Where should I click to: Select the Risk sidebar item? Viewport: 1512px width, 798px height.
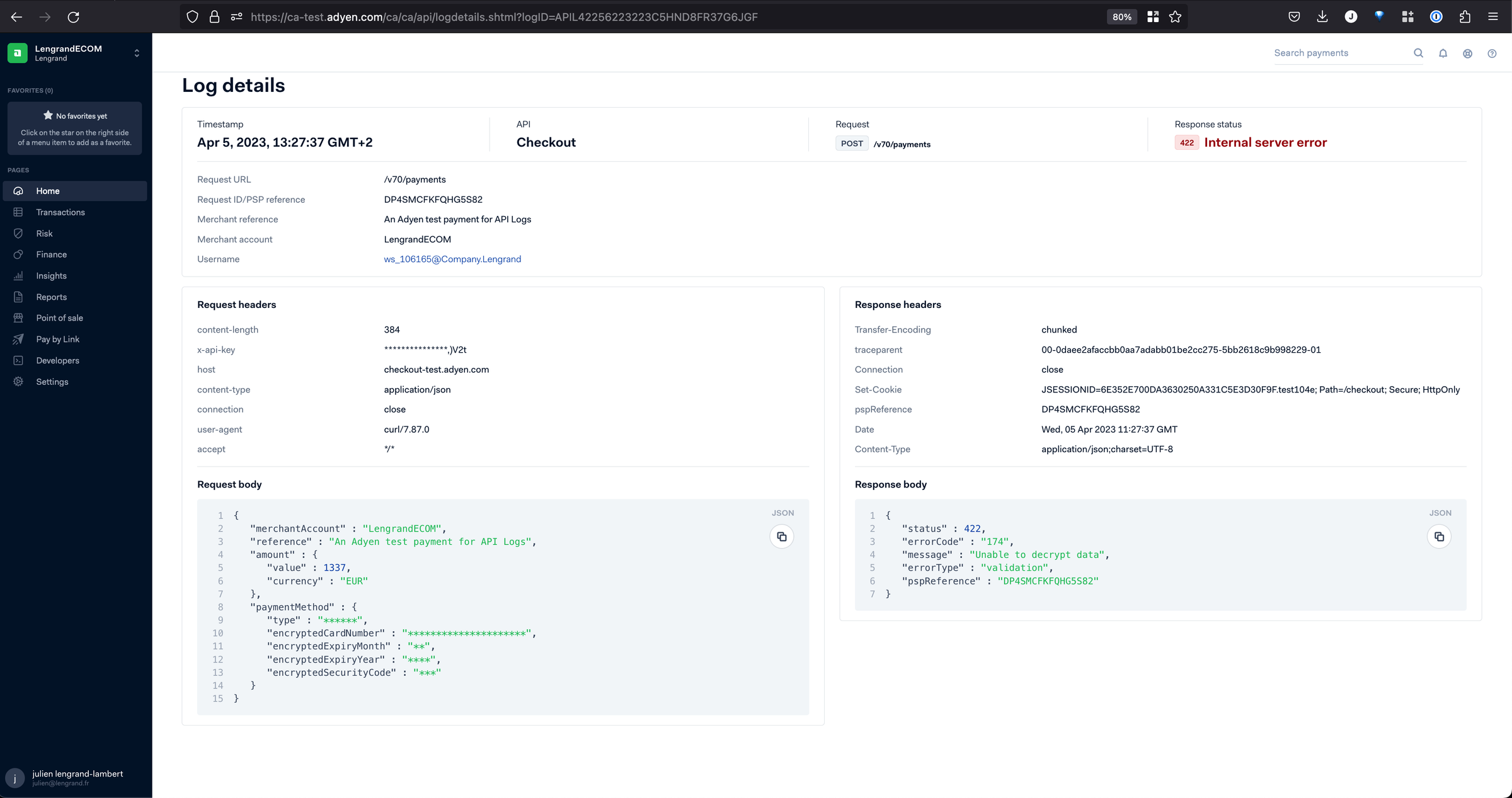coord(44,233)
